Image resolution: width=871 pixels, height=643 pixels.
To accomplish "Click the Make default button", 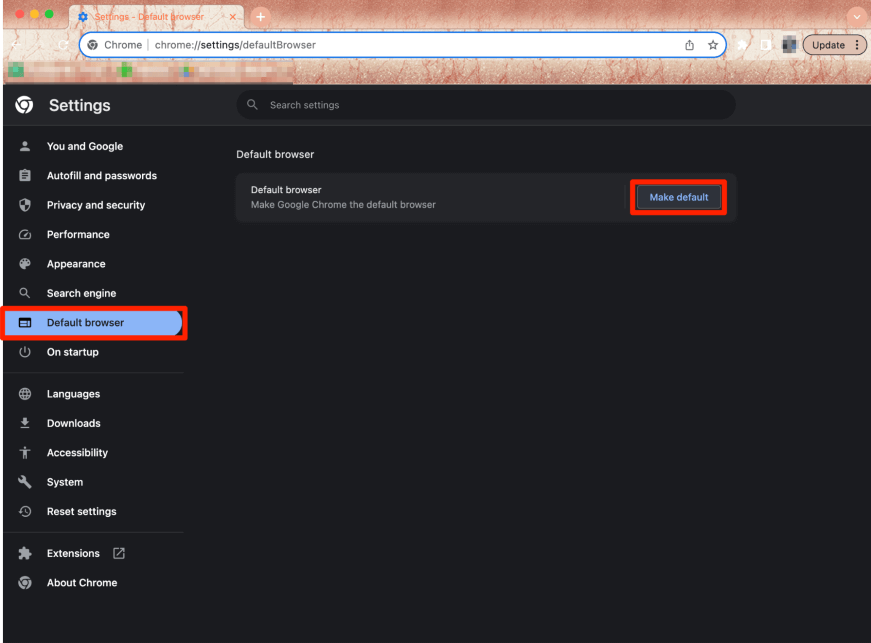I will (678, 197).
